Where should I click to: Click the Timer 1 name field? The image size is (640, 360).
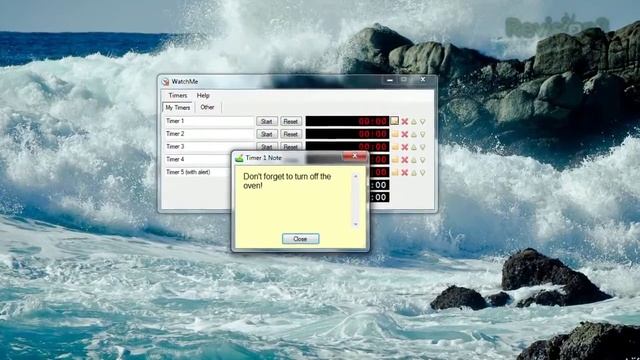coord(209,121)
